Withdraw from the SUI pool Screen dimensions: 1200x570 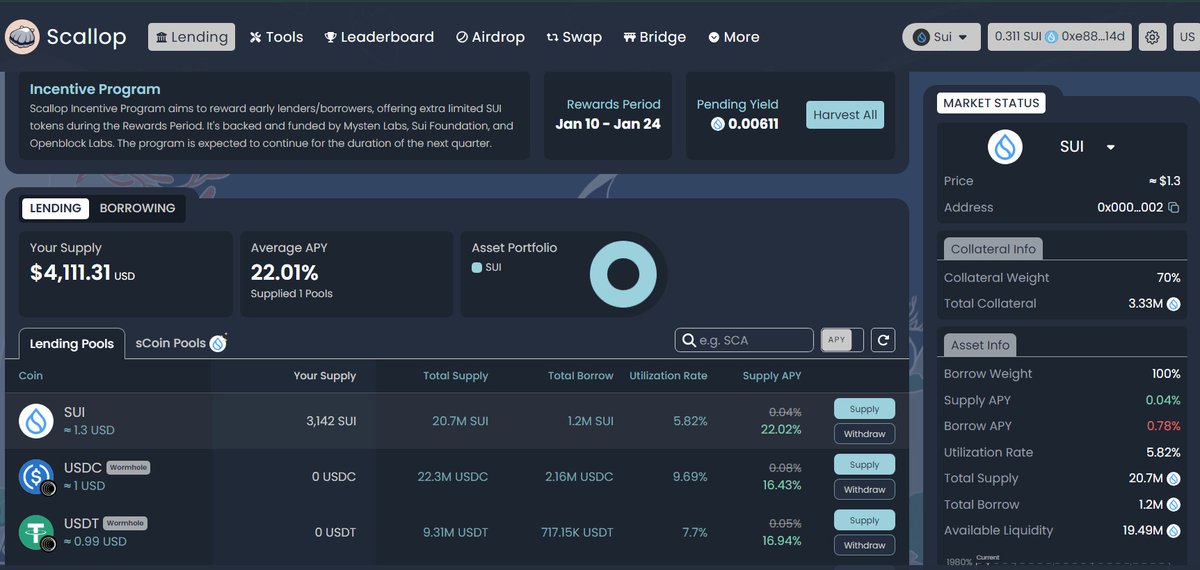[x=864, y=434]
